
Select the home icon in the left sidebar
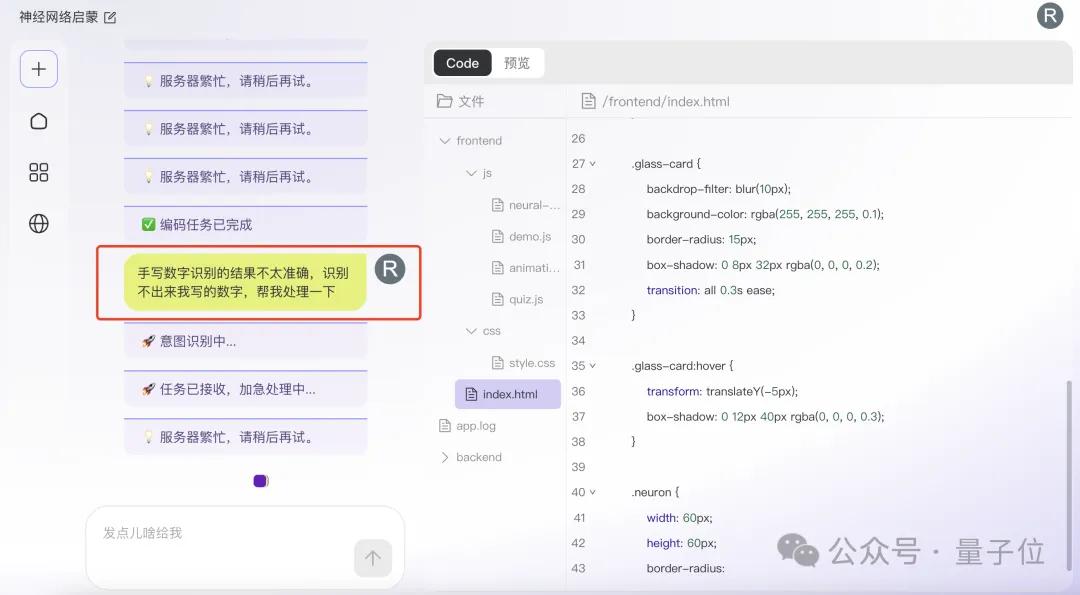pyautogui.click(x=38, y=120)
